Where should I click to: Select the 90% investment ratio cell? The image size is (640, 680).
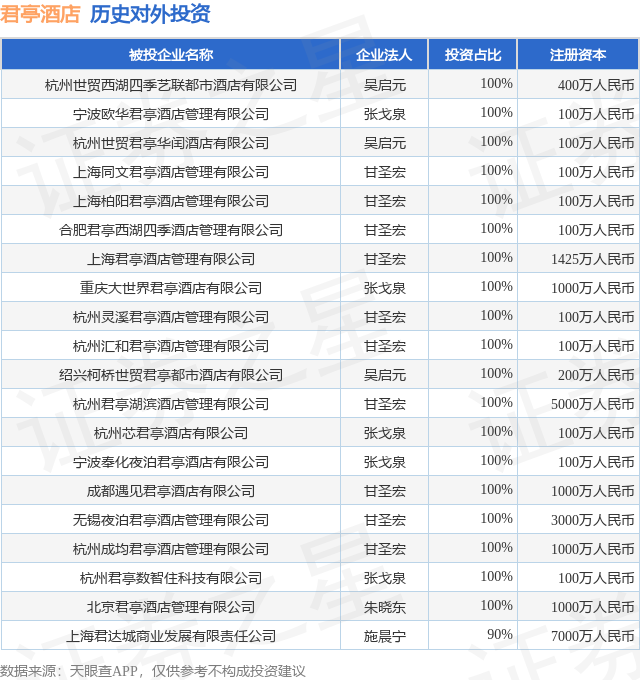[499, 635]
